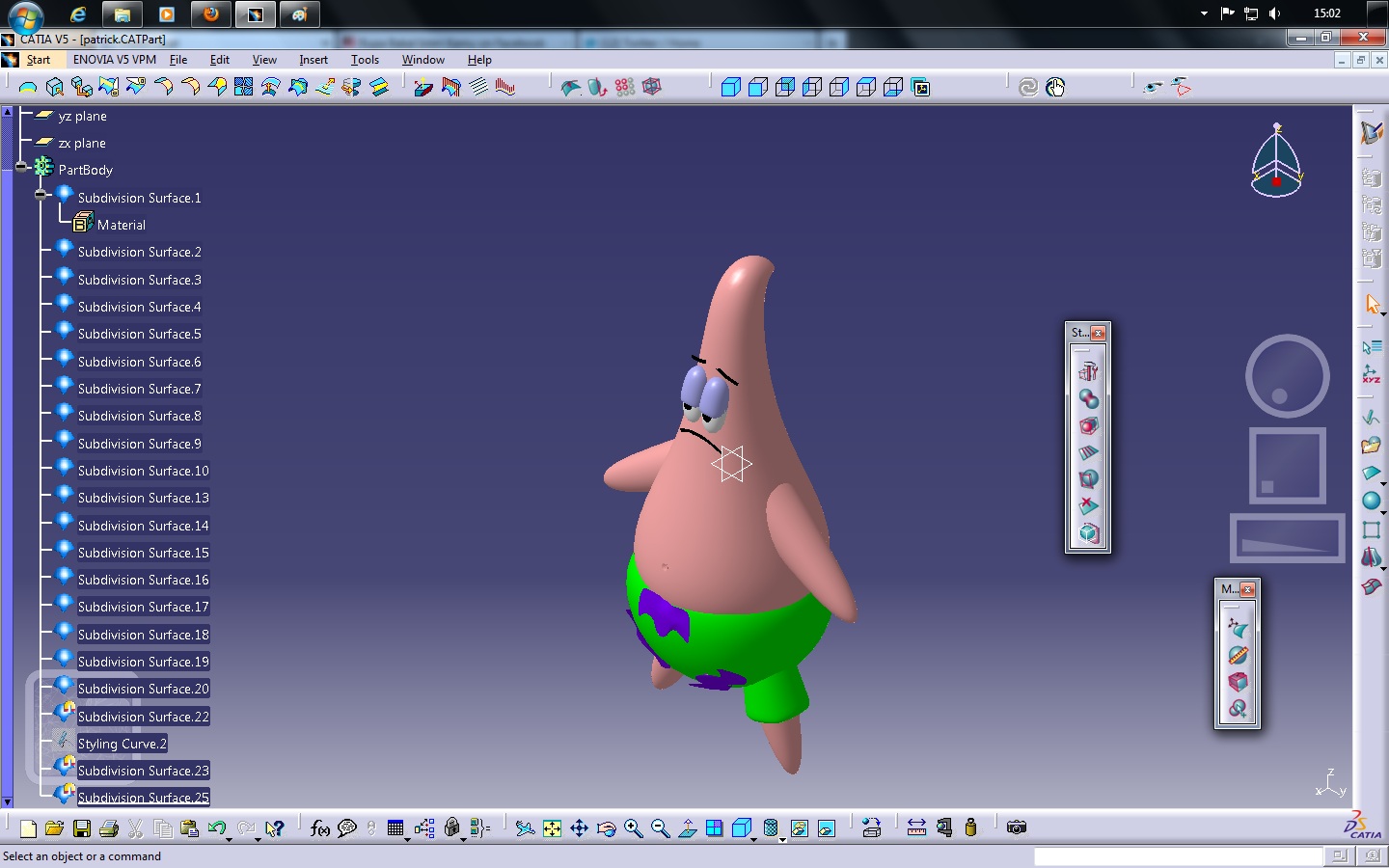Collapse the PartBody tree node
The width and height of the screenshot is (1389, 868).
(x=21, y=167)
